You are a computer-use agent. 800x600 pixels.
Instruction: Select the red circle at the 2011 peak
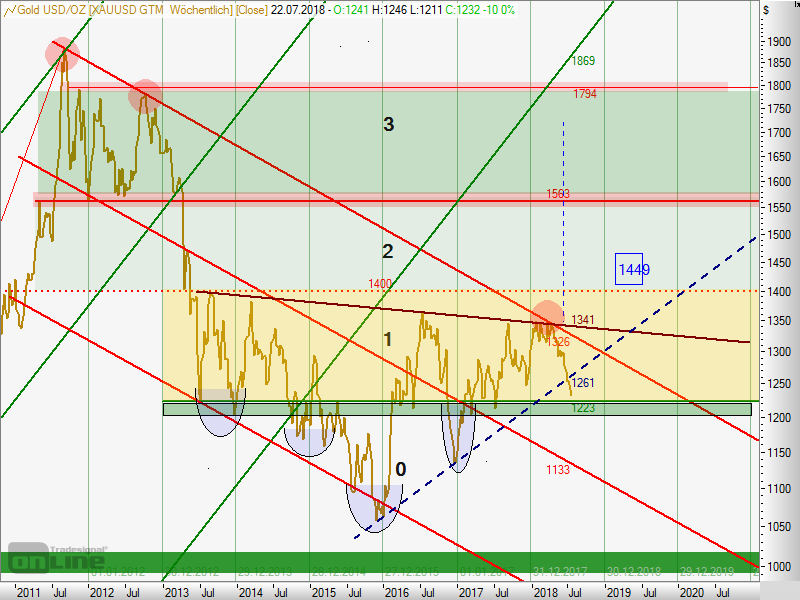click(x=64, y=53)
